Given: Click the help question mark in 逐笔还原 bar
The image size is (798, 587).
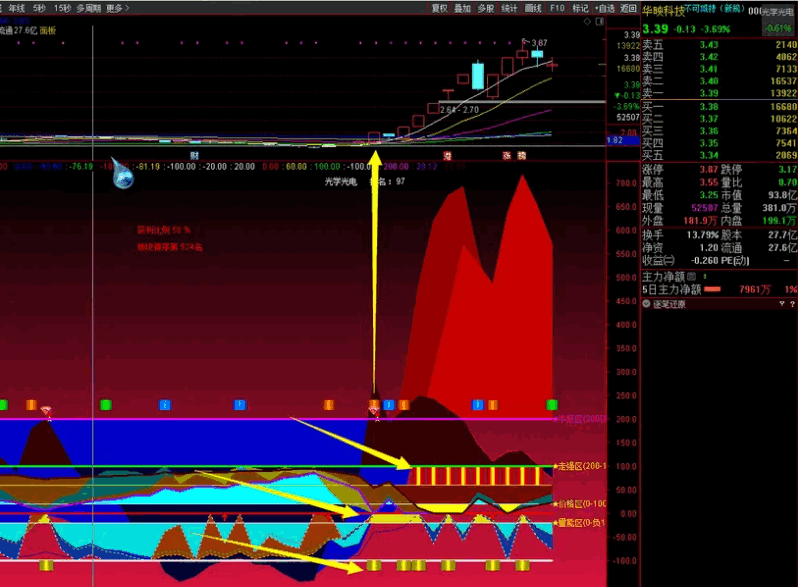Looking at the screenshot, I should coord(792,304).
